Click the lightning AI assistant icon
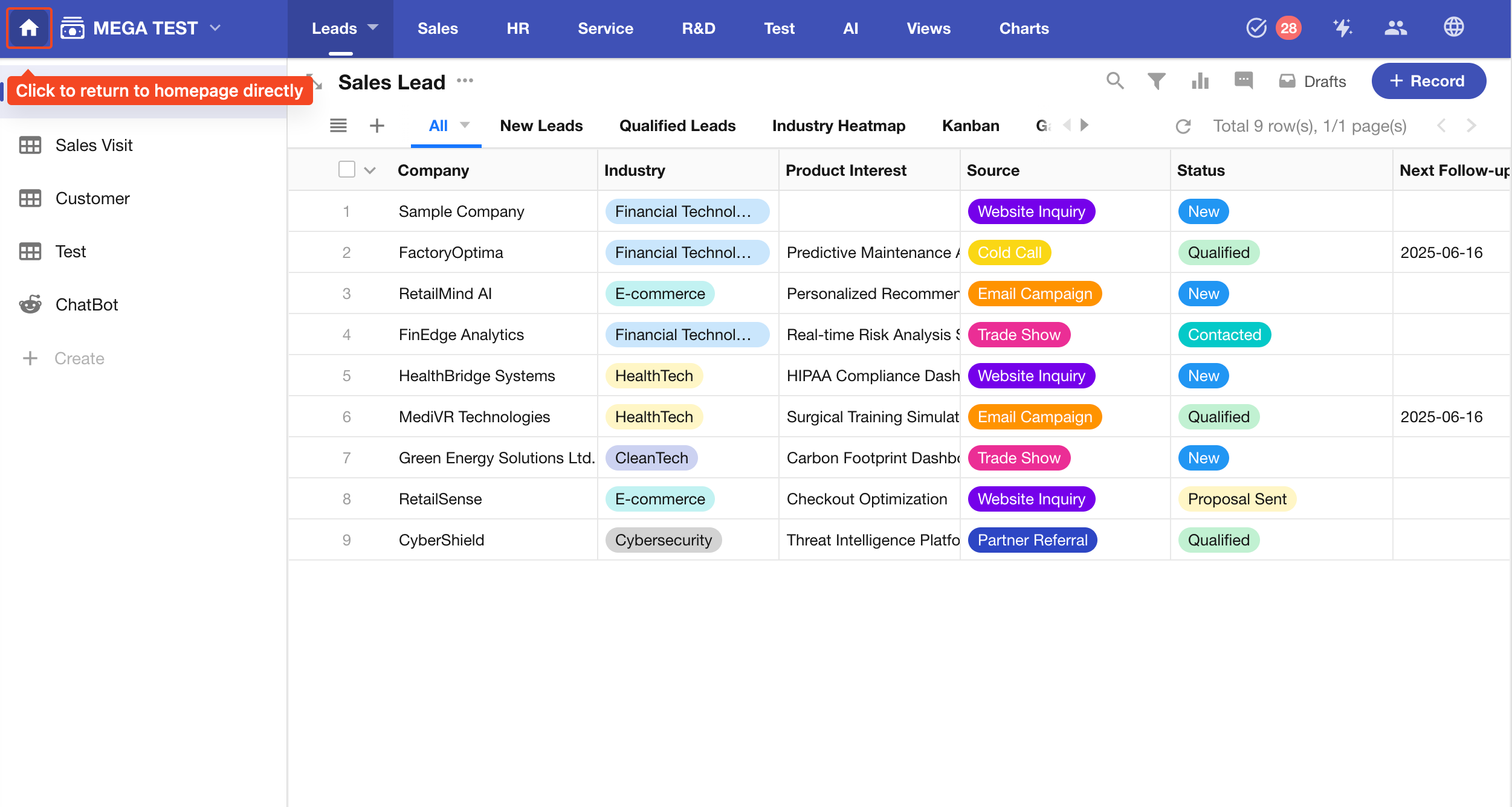 (1342, 28)
